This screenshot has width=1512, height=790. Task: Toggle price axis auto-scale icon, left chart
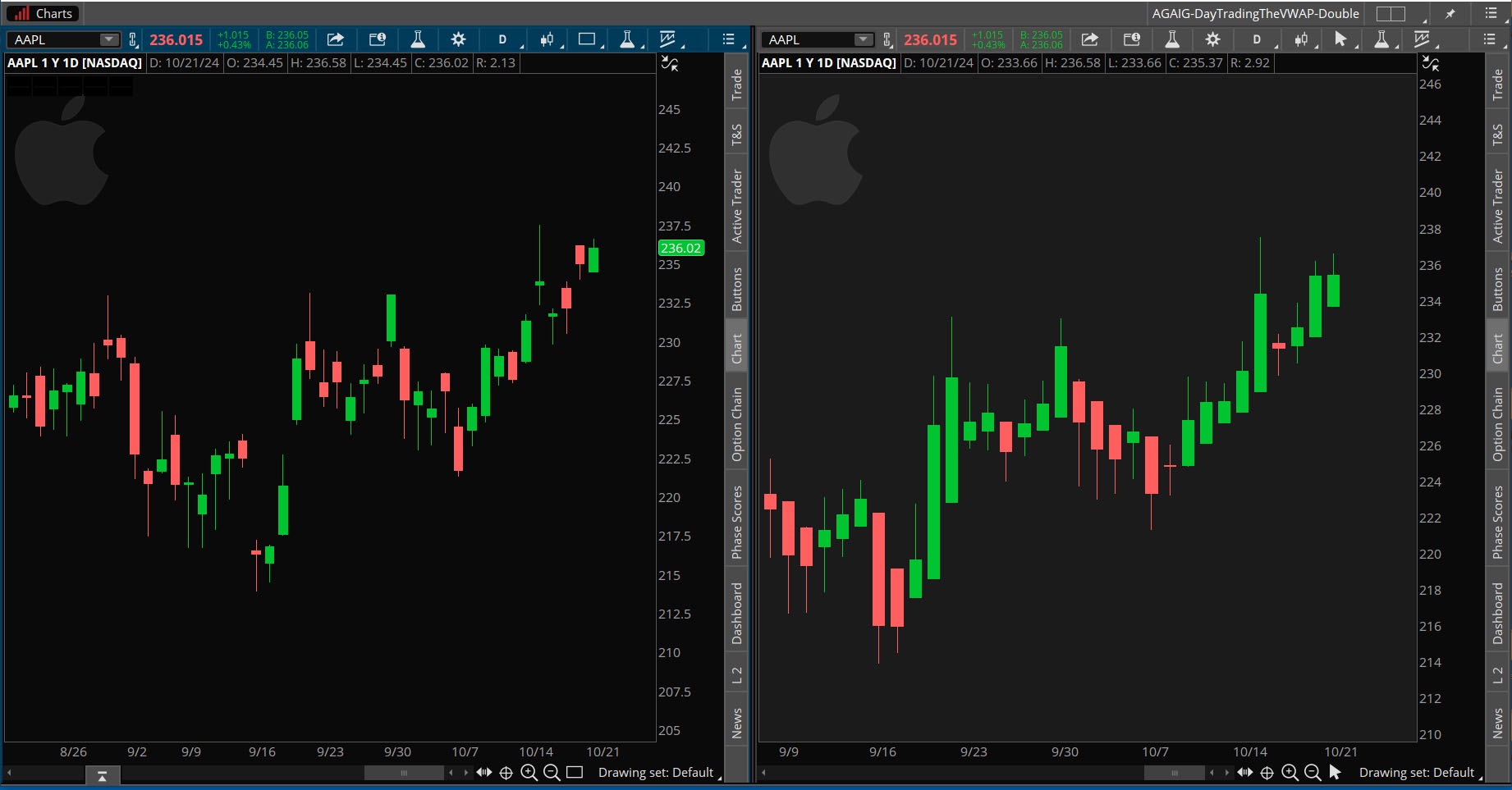tap(670, 64)
